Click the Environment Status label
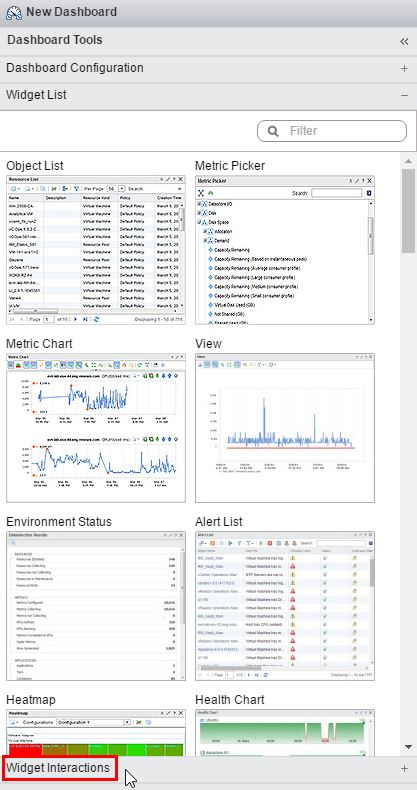The image size is (417, 790). coord(59,521)
